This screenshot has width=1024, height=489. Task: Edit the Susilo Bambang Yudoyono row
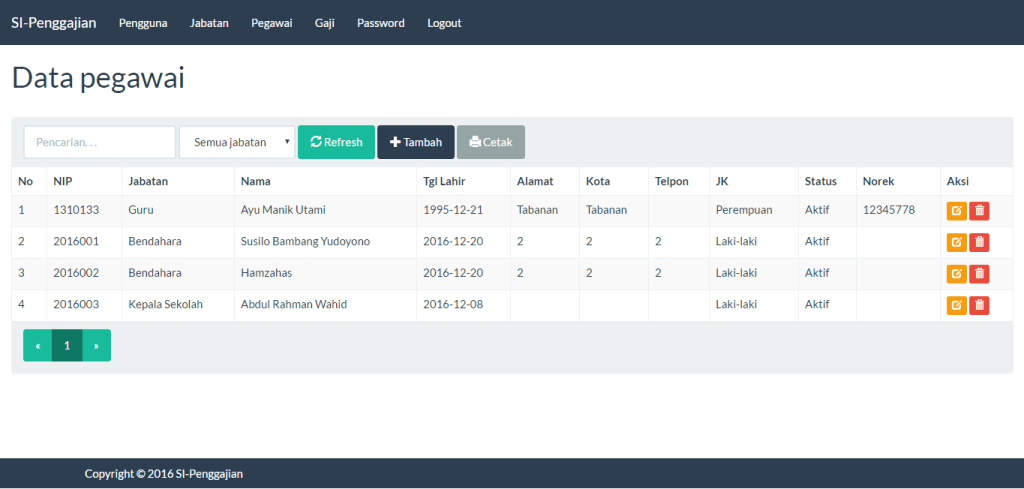tap(956, 243)
